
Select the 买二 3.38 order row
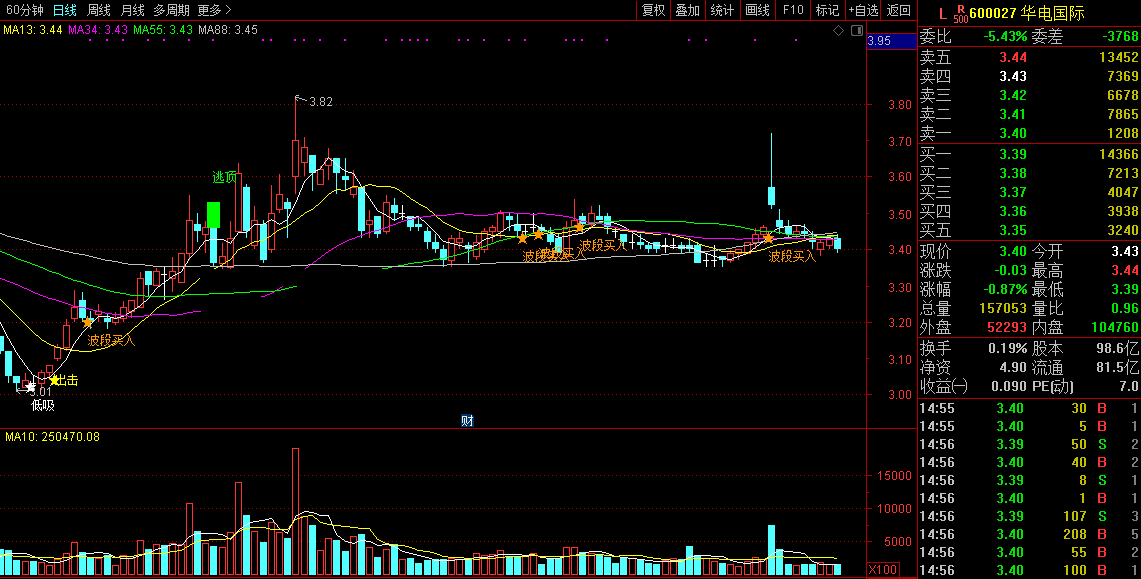(1029, 173)
